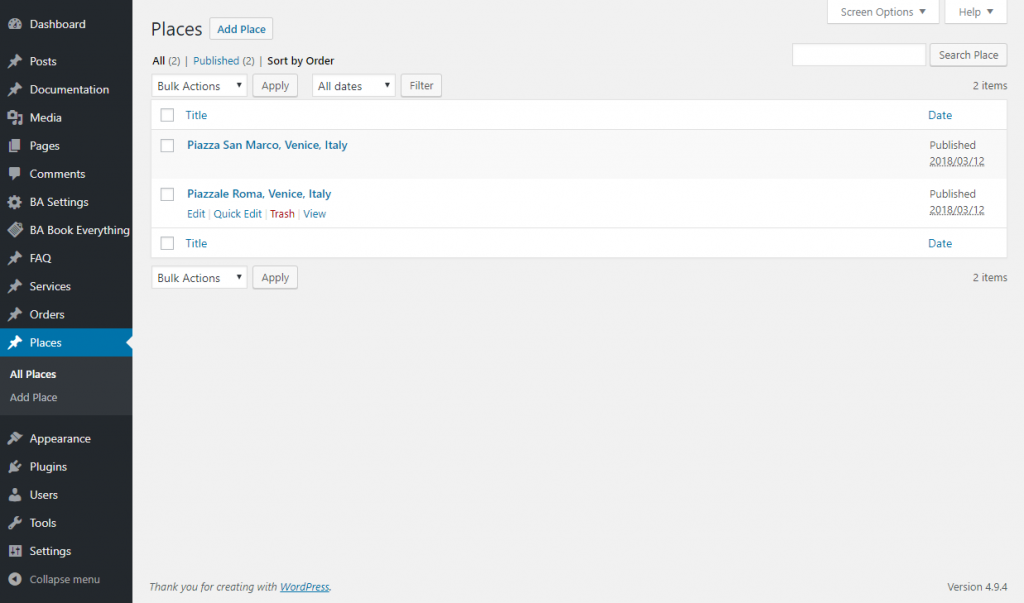The height and width of the screenshot is (603, 1024).
Task: Click the Comments speech bubble icon
Action: click(15, 174)
